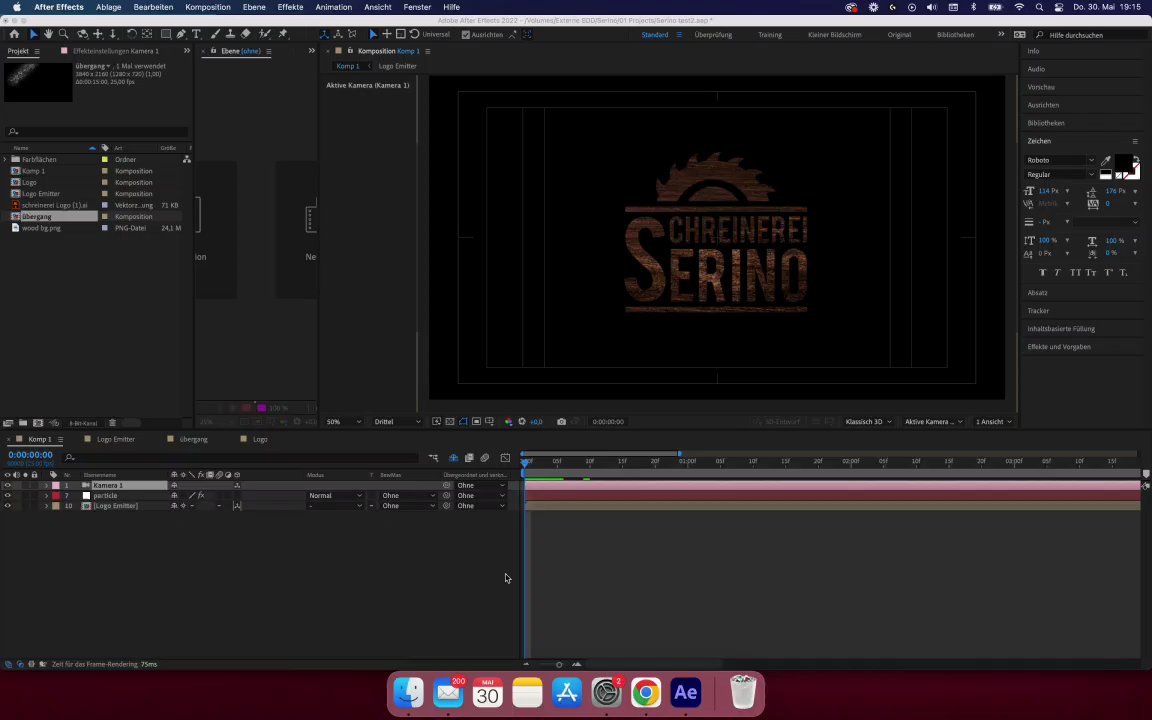
Task: Toggle the Ausrichten checkbox
Action: [466, 35]
